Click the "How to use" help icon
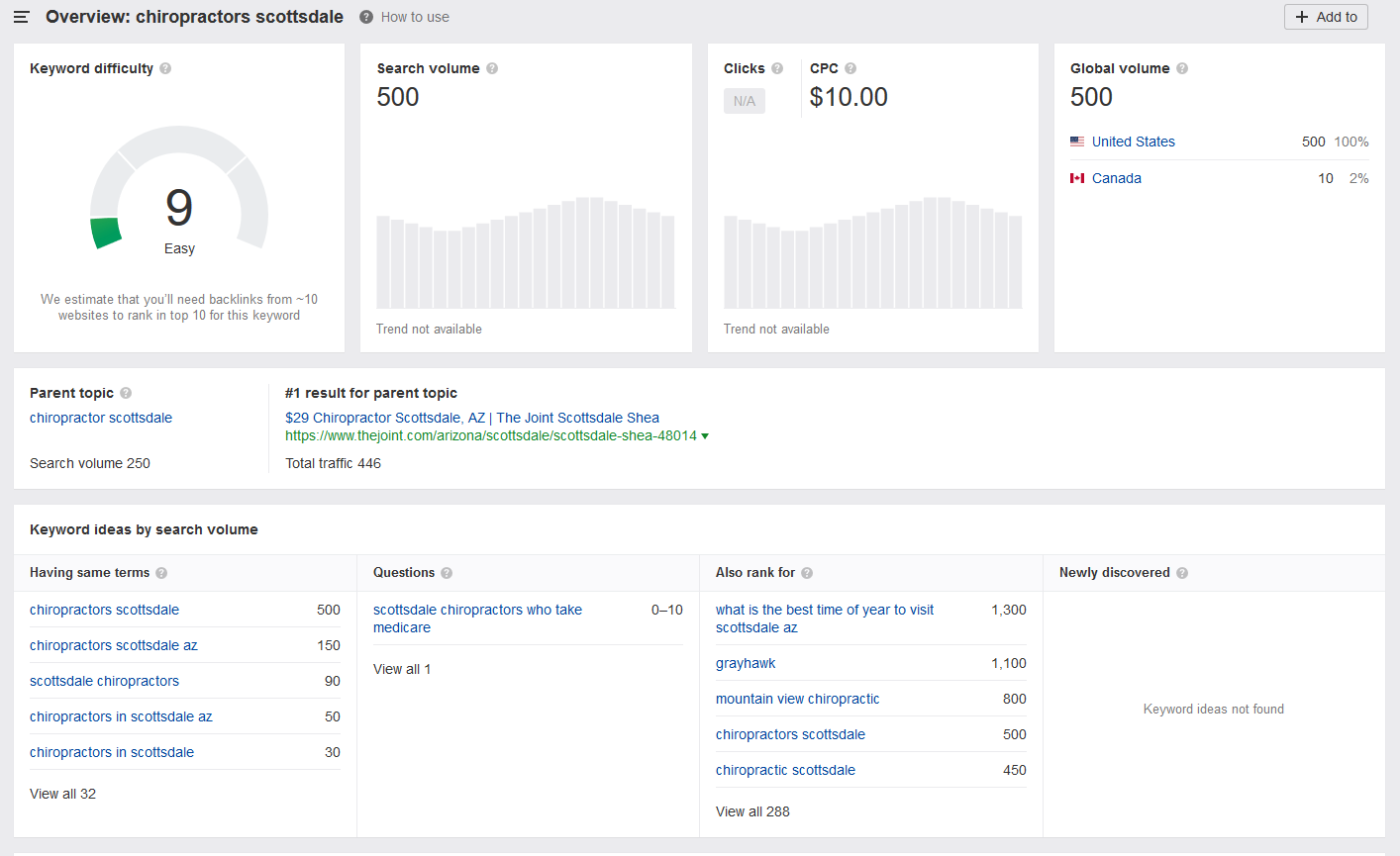 click(365, 16)
